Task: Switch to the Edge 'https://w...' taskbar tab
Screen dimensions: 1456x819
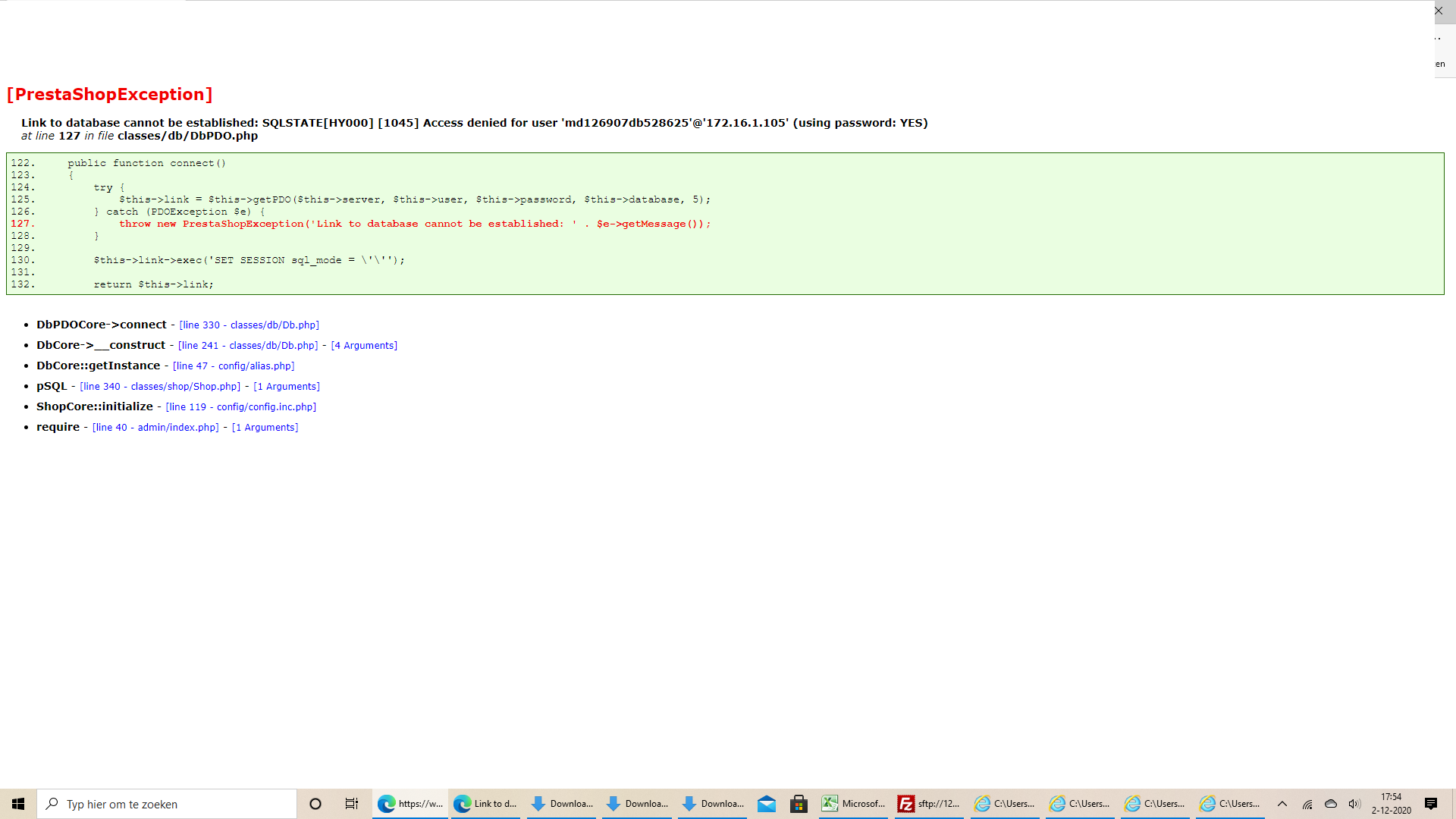Action: (410, 804)
